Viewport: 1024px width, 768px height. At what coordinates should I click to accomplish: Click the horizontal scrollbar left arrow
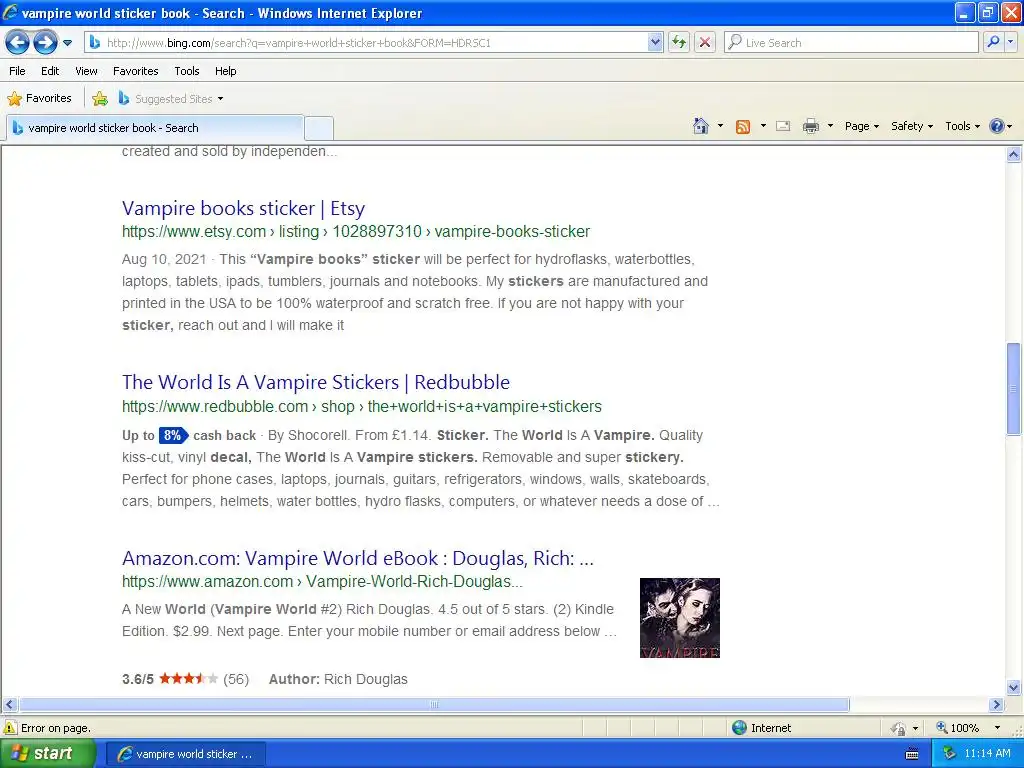9,705
